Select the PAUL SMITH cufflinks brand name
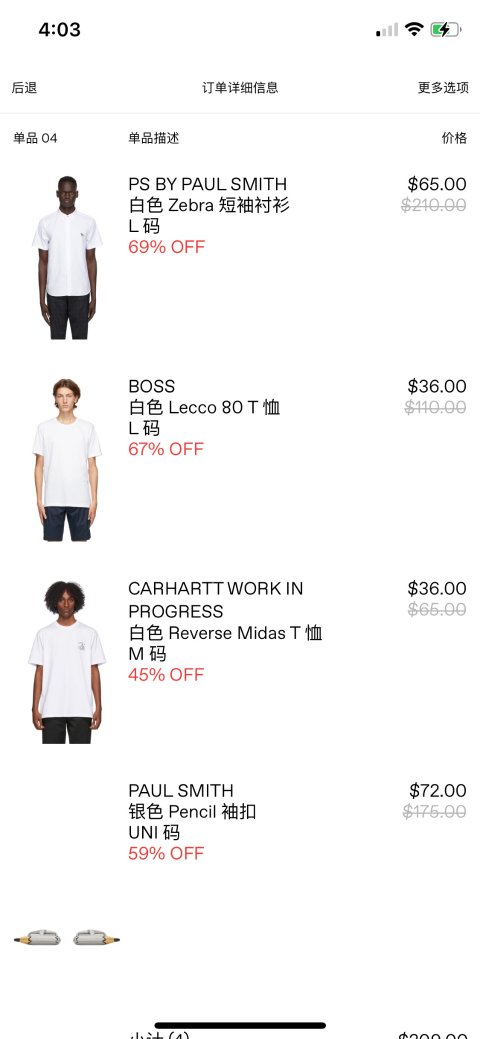 181,791
